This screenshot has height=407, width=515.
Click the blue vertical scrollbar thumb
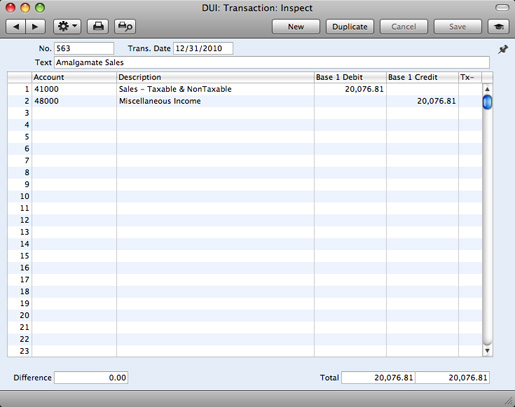click(487, 102)
